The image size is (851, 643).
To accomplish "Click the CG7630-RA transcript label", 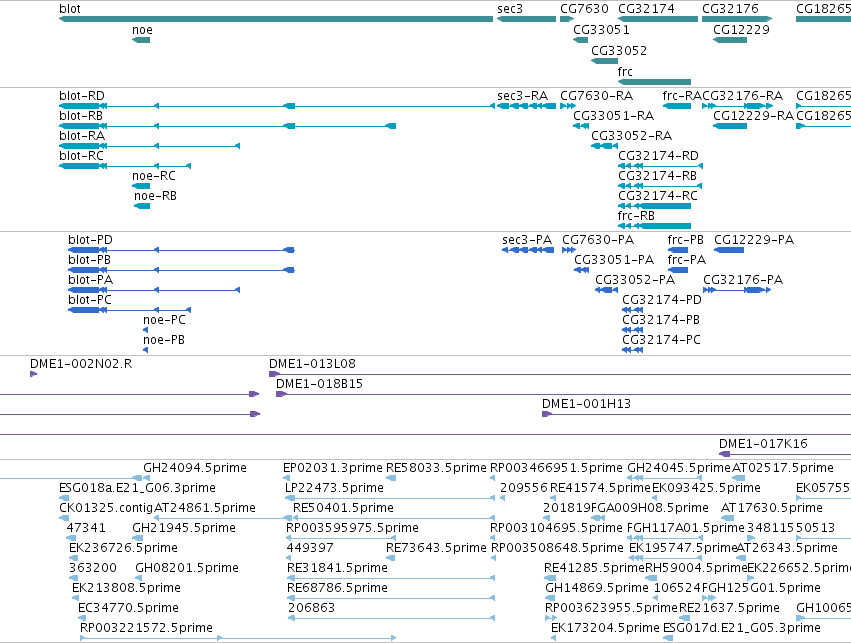I will (x=596, y=96).
